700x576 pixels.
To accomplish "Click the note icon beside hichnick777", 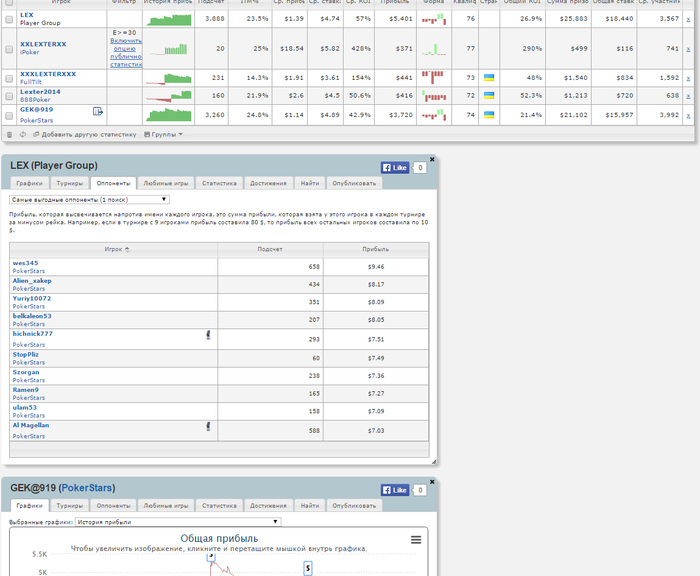I will (x=208, y=335).
